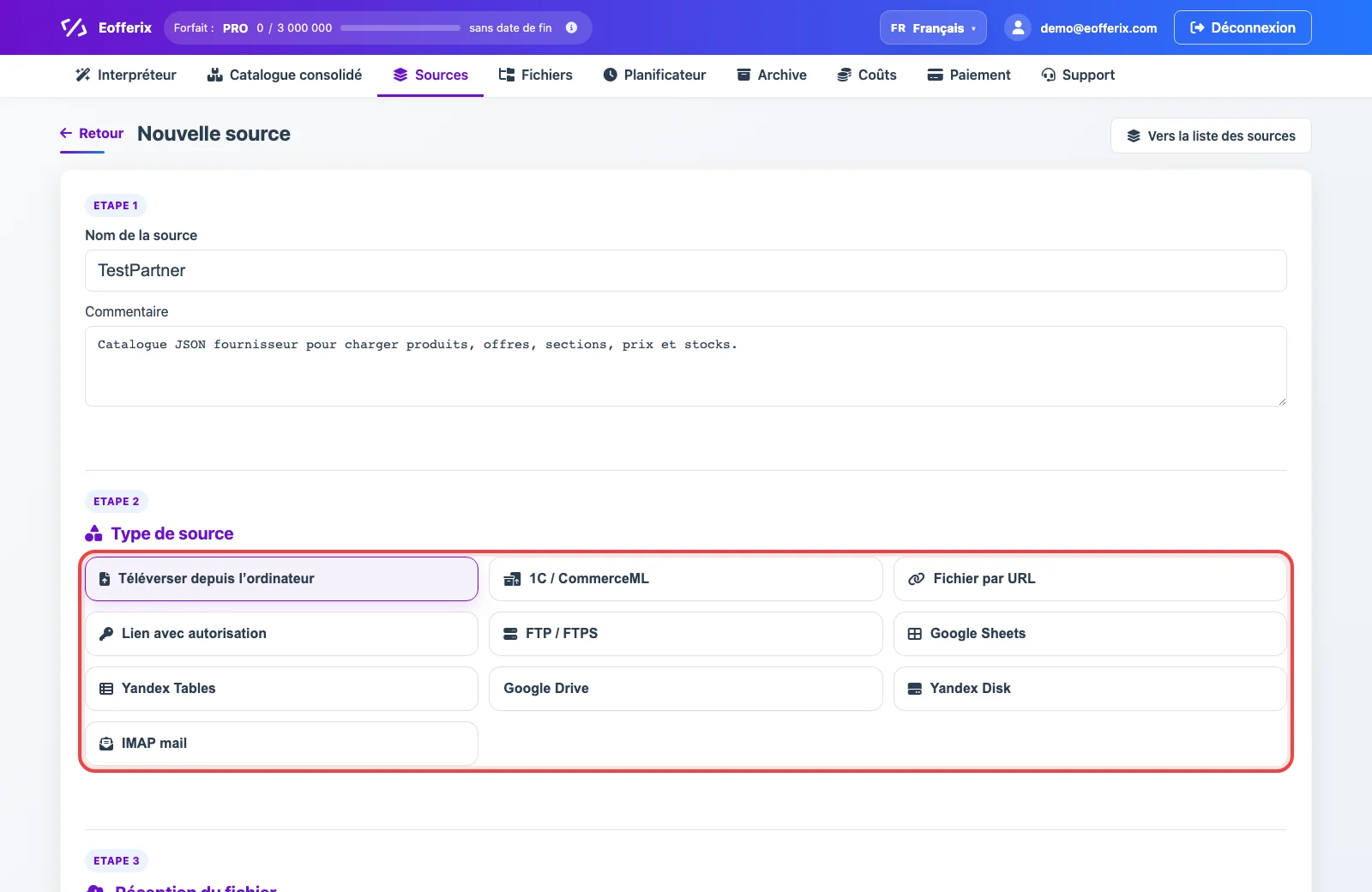Click the 'PRO' plan label

point(235,27)
